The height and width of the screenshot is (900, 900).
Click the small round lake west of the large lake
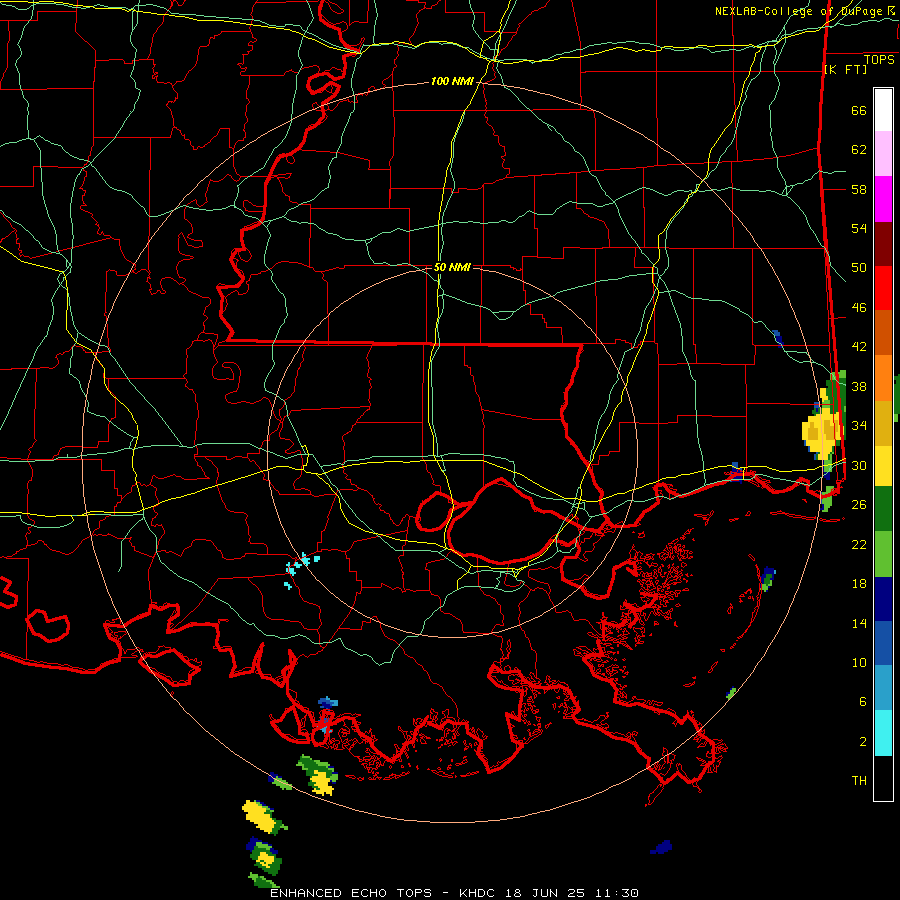click(x=434, y=511)
